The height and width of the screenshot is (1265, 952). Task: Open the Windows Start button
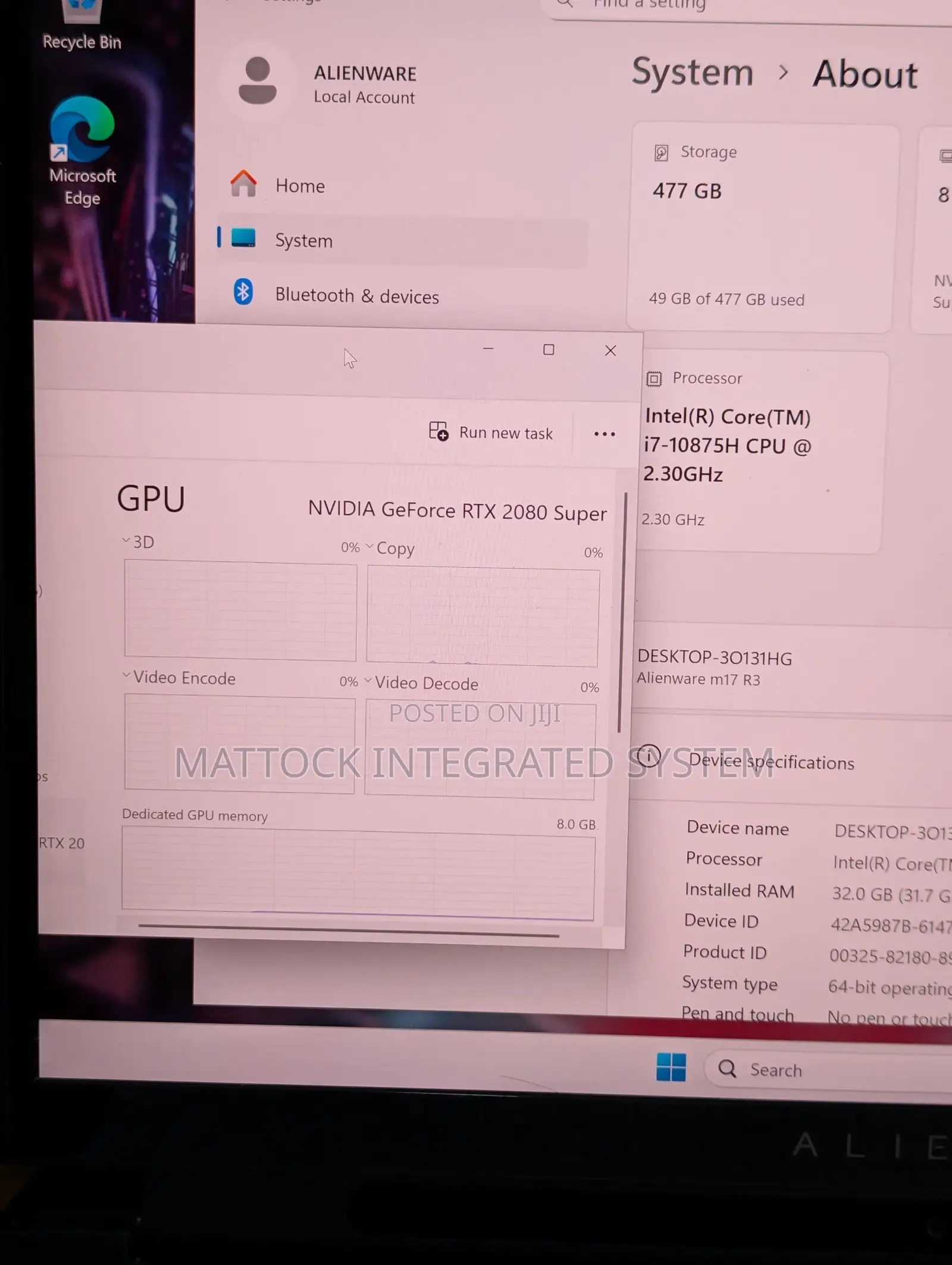671,1067
